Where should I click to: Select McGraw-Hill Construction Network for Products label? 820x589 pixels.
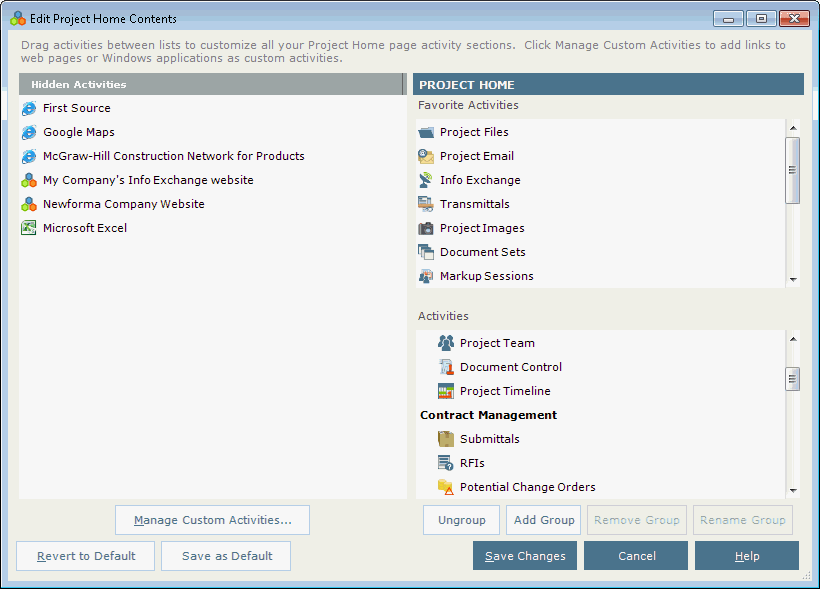[174, 156]
